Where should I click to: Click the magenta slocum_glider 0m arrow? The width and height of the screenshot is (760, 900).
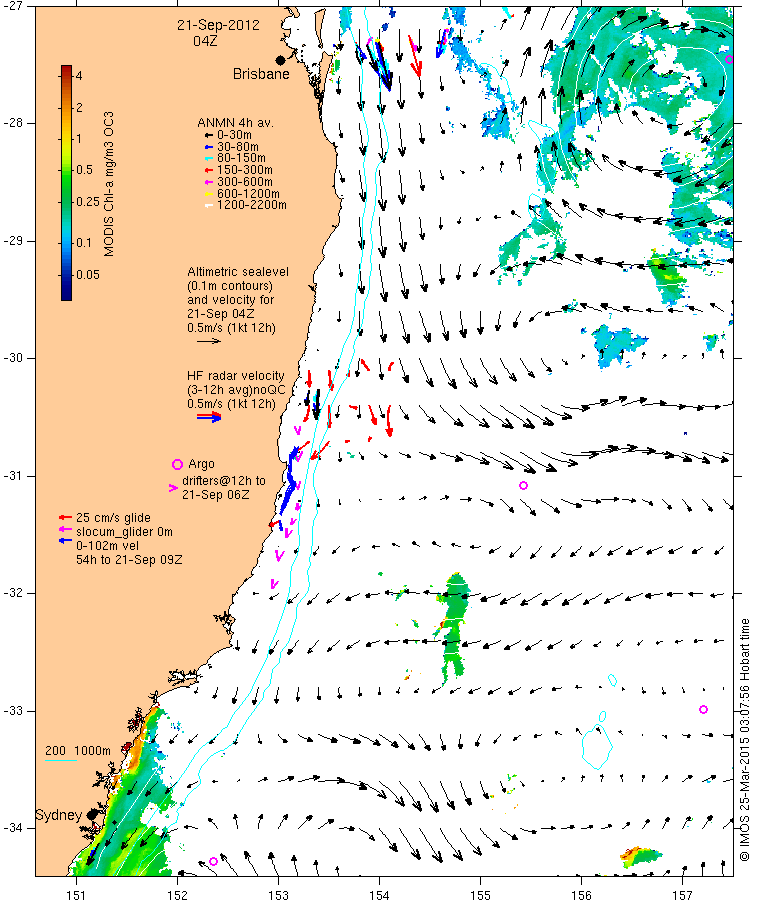pos(65,529)
